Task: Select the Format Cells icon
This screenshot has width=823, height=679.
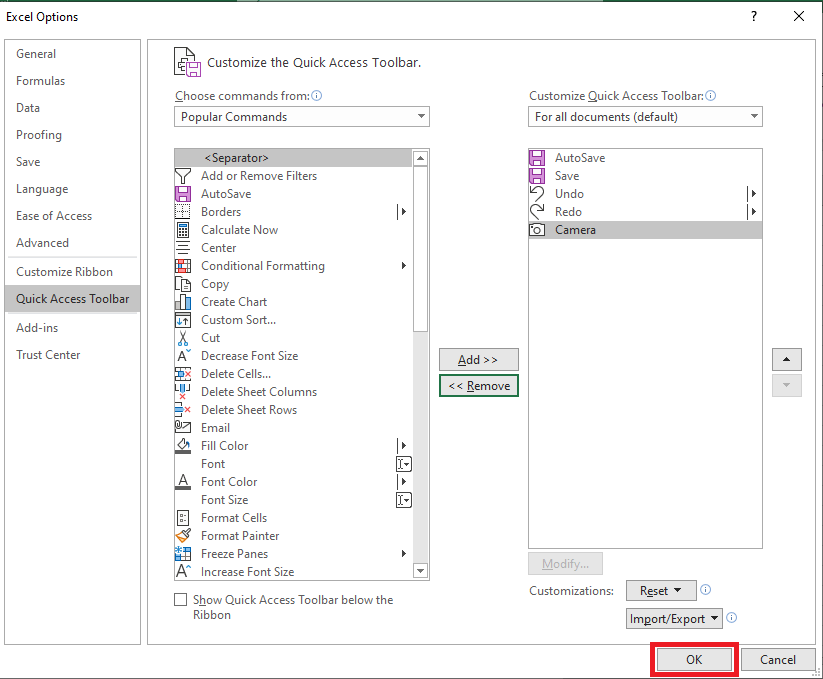Action: click(183, 518)
